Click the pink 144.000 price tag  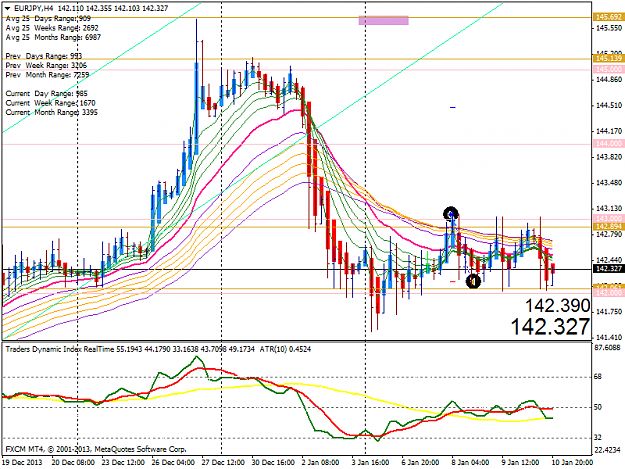tap(608, 143)
